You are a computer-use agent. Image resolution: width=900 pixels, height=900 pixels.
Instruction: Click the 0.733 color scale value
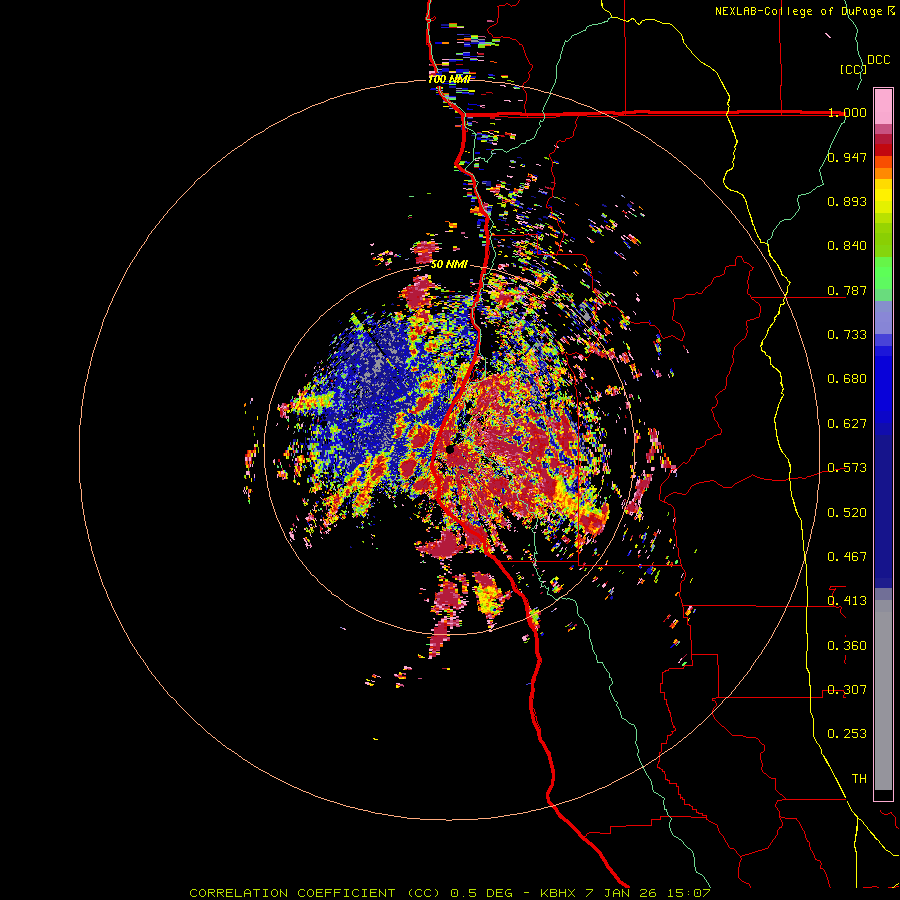[847, 335]
